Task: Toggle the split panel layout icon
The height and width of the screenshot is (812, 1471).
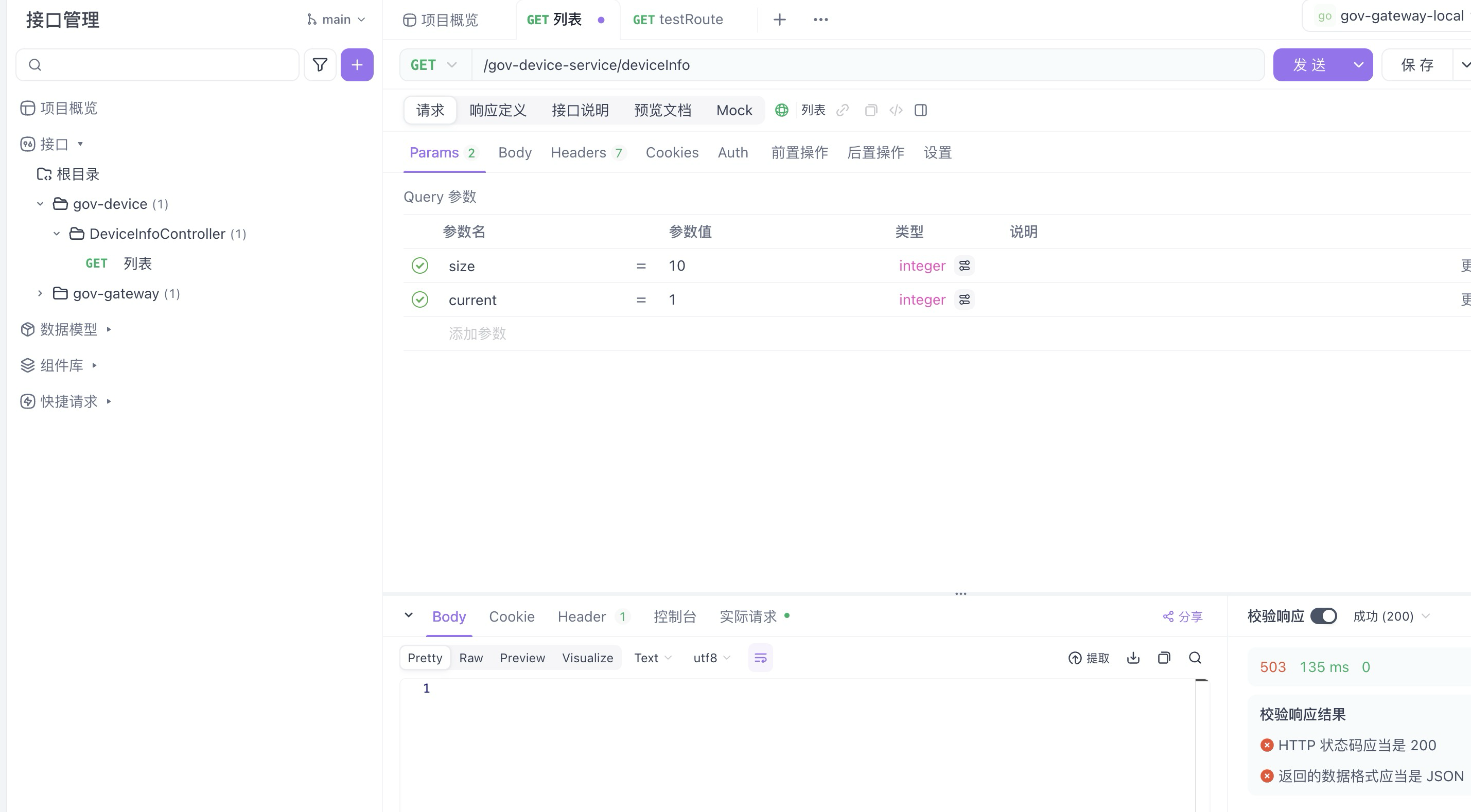Action: [x=920, y=110]
